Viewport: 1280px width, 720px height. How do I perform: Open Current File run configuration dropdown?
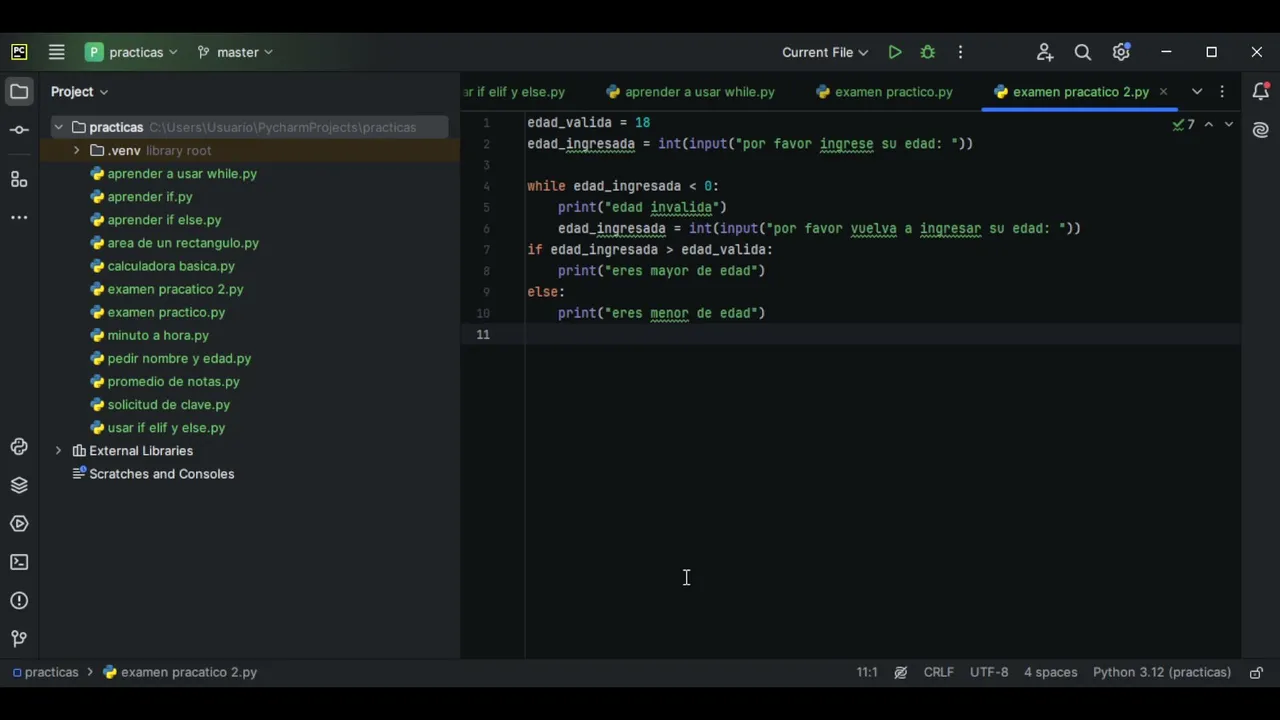click(x=825, y=52)
